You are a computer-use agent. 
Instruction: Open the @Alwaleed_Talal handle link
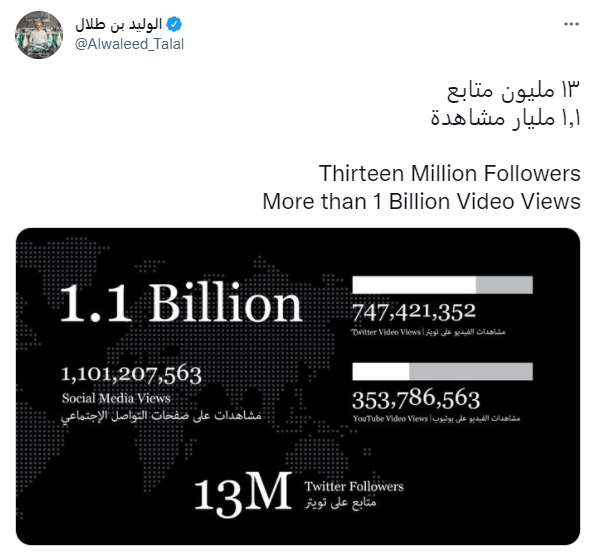point(129,44)
